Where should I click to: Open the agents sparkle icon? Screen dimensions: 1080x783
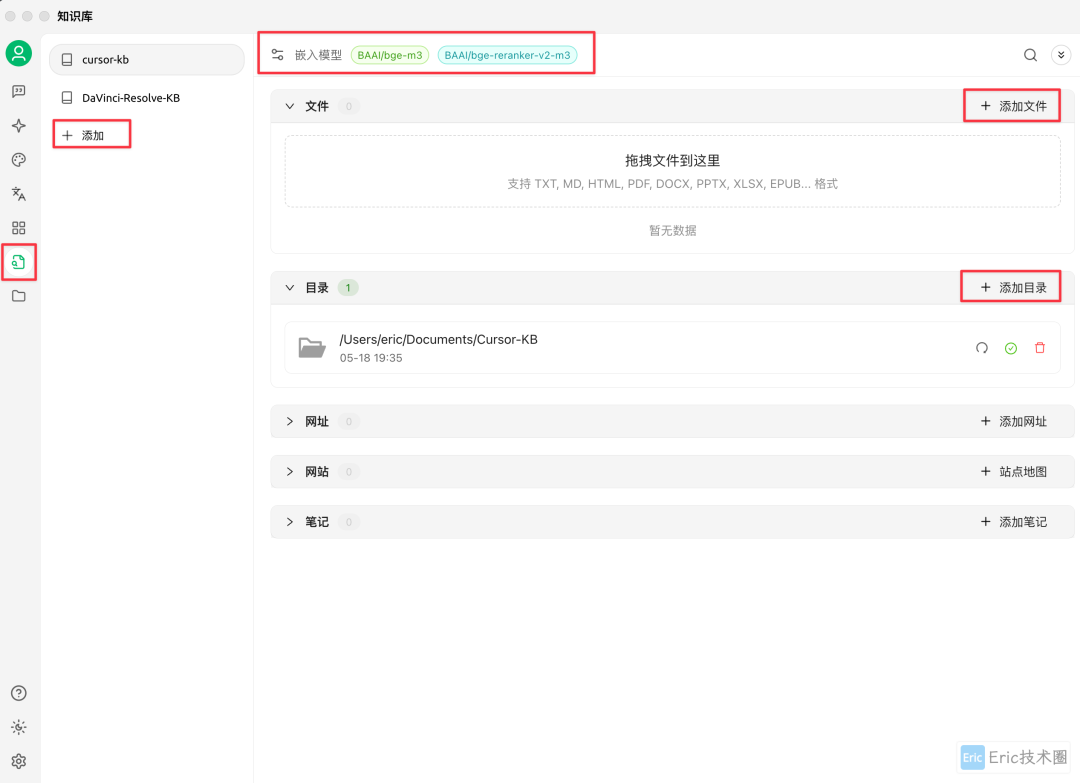click(x=19, y=125)
